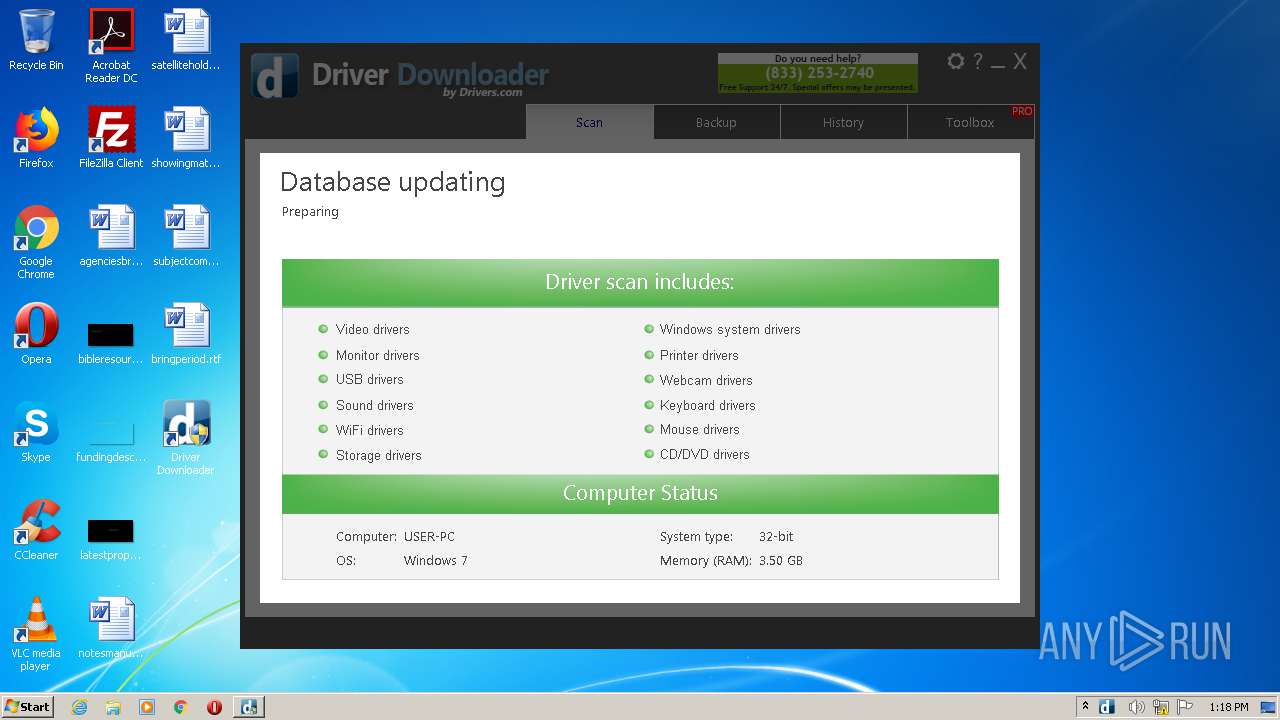This screenshot has height=720, width=1280.
Task: Open Windows Explorer folder in taskbar
Action: coord(113,707)
